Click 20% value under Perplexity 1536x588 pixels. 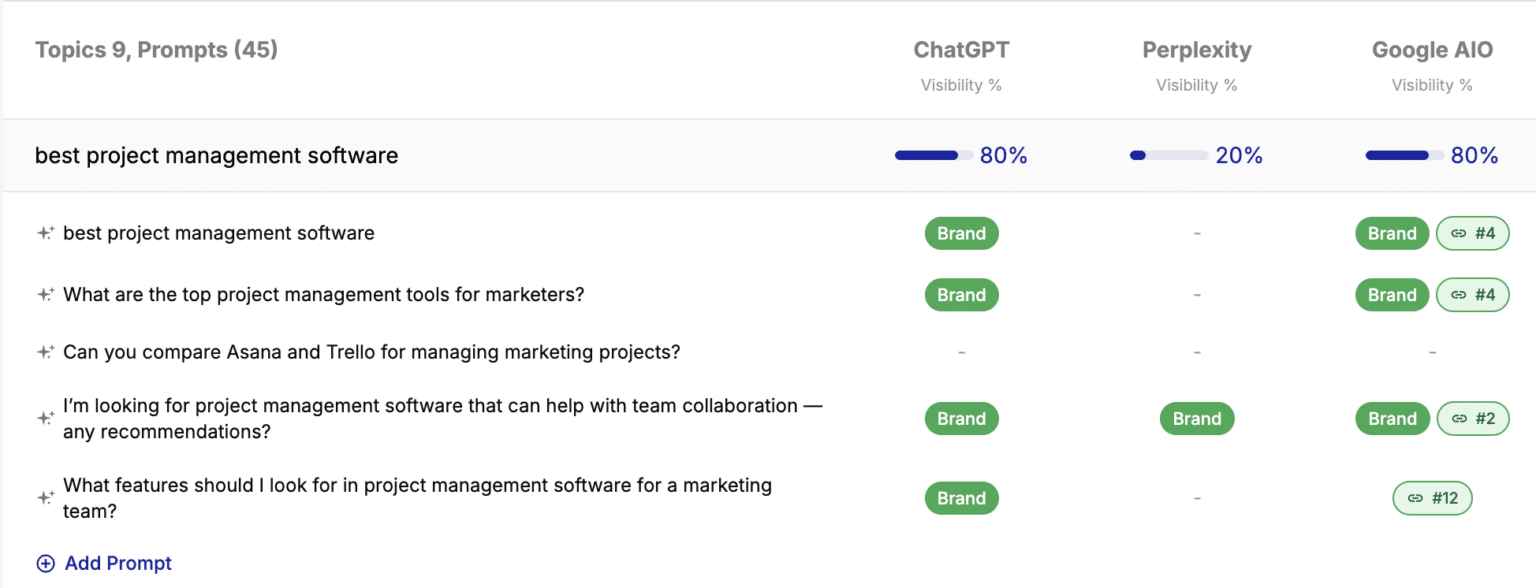(1239, 155)
